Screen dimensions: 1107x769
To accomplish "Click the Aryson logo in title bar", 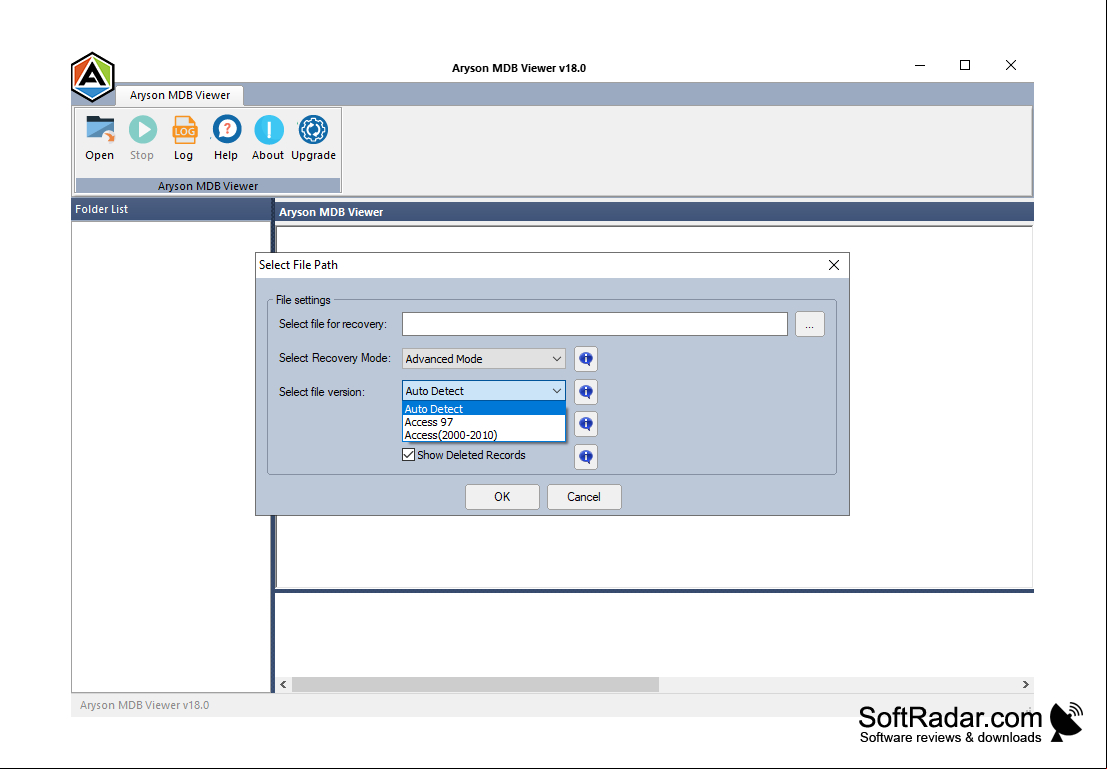I will point(92,76).
